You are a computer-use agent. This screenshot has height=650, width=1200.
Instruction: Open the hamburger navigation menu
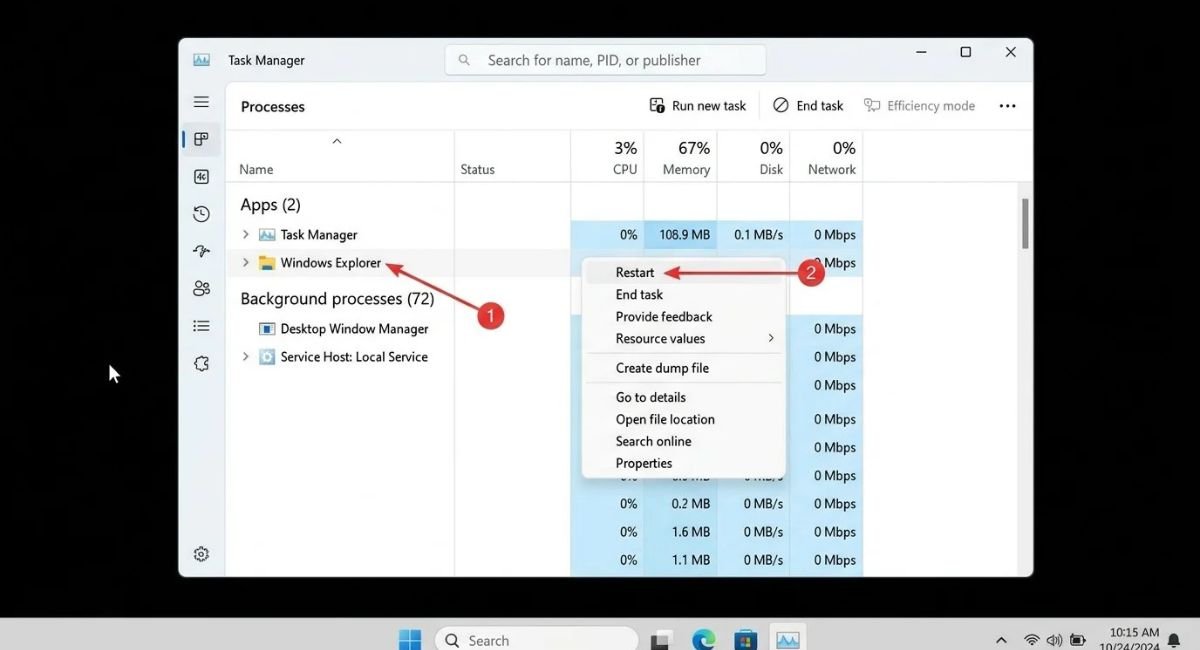pos(201,102)
